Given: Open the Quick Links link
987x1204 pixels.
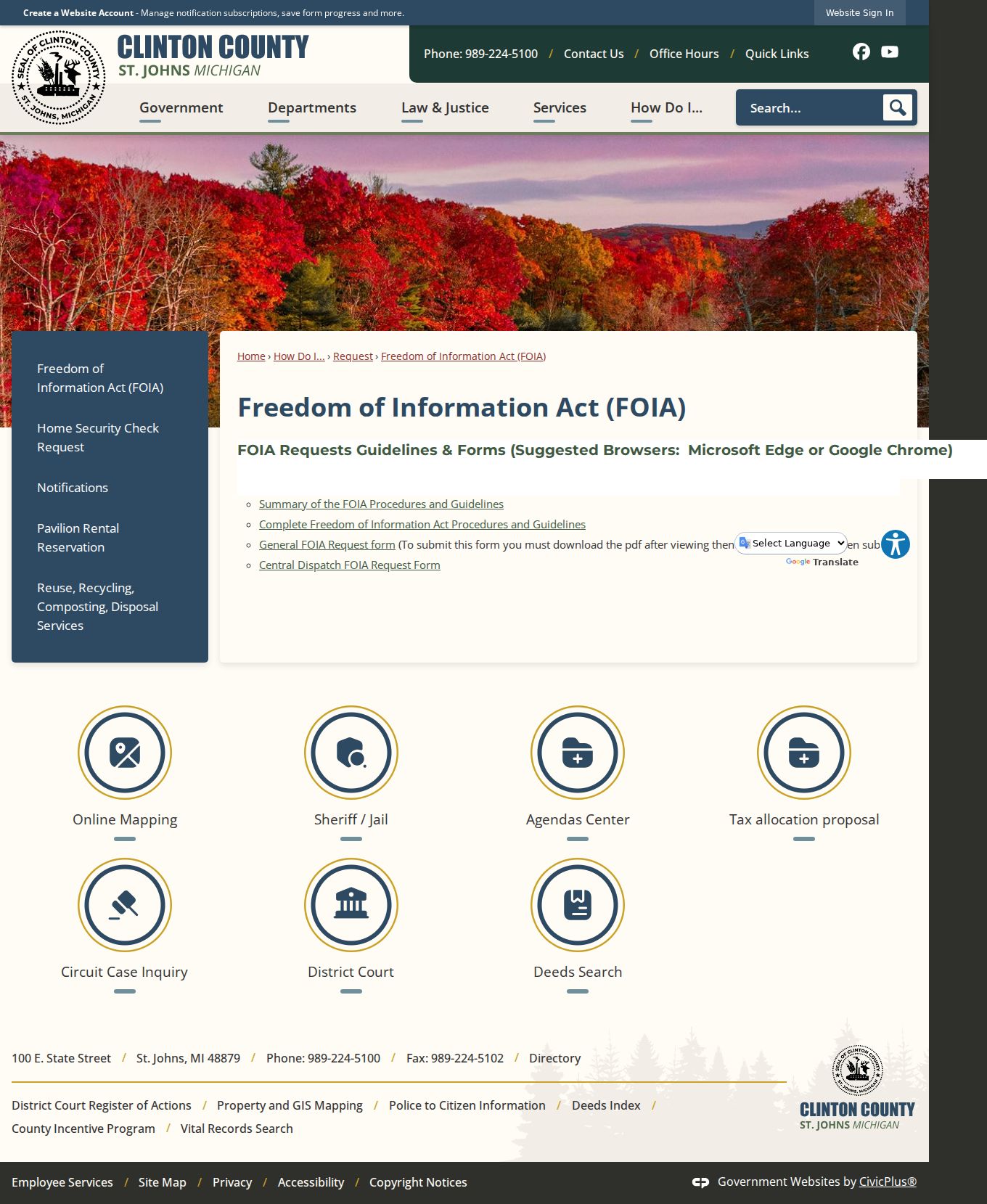Looking at the screenshot, I should coord(777,54).
